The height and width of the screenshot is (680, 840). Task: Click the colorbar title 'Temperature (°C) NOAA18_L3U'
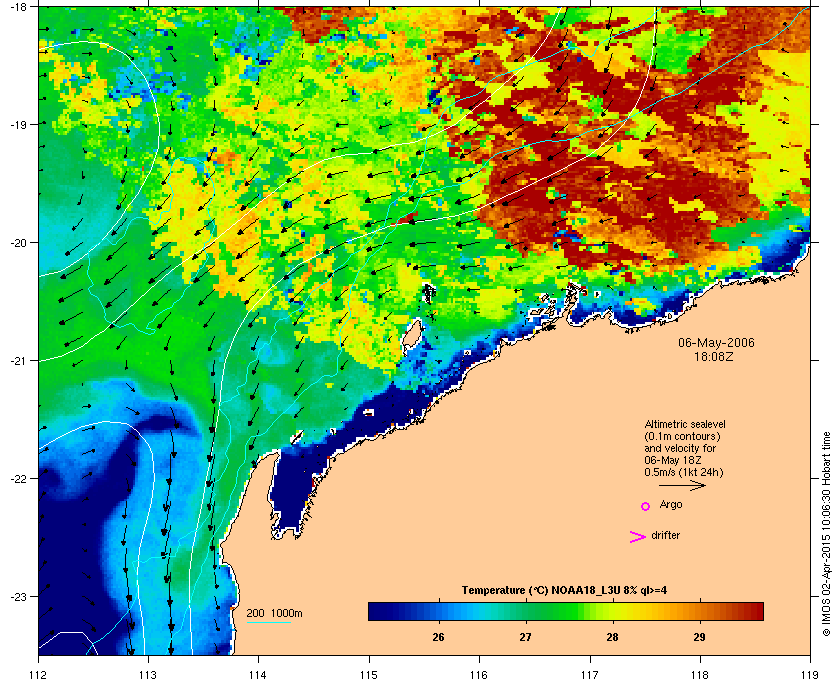pyautogui.click(x=541, y=591)
